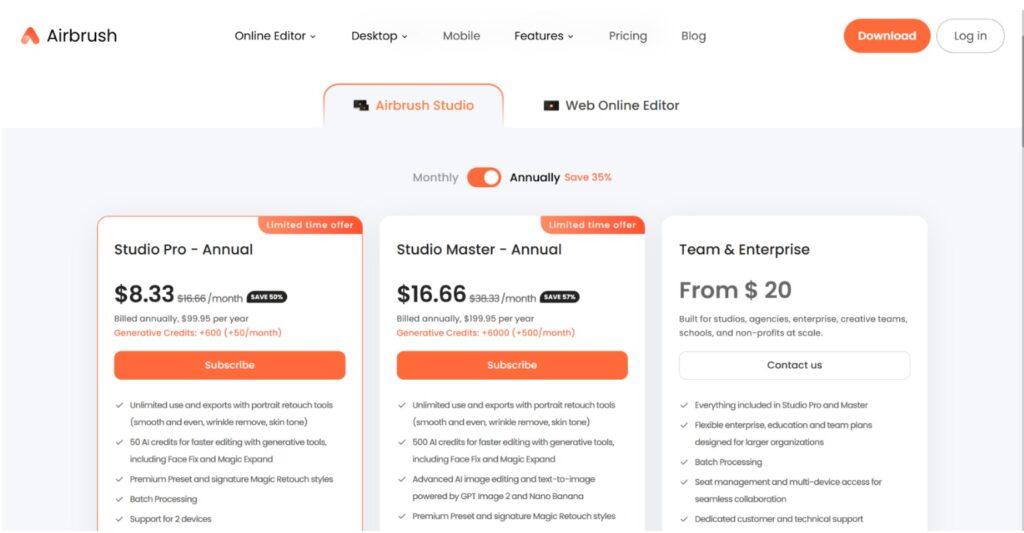Click checkmark beside '500 AI credits' feature
Viewport: 1024px width, 533px height.
(x=402, y=442)
